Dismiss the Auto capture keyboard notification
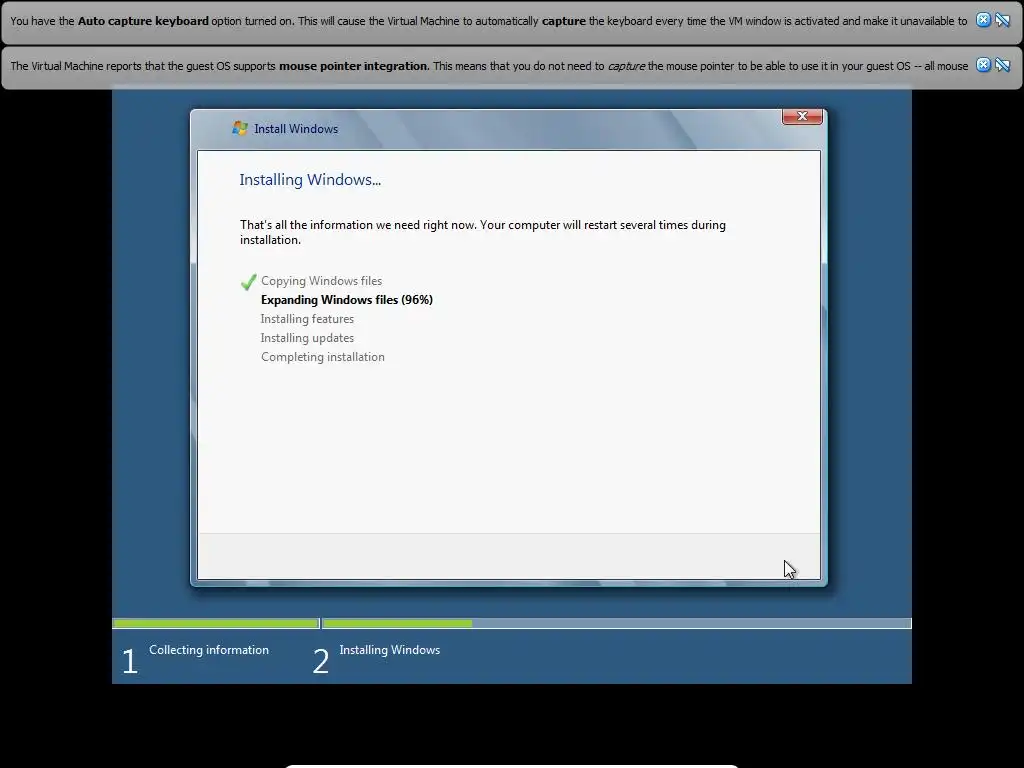The width and height of the screenshot is (1024, 768). pos(983,20)
